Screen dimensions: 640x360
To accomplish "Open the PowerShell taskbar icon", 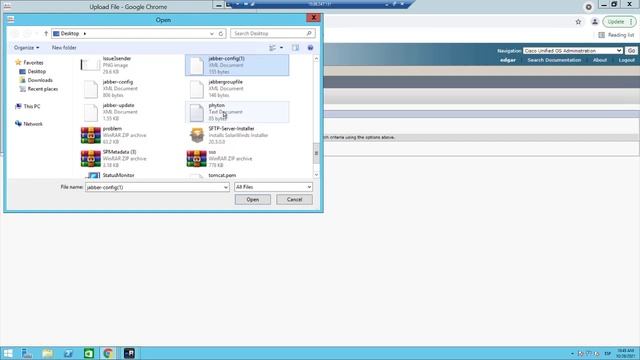I will (68, 353).
